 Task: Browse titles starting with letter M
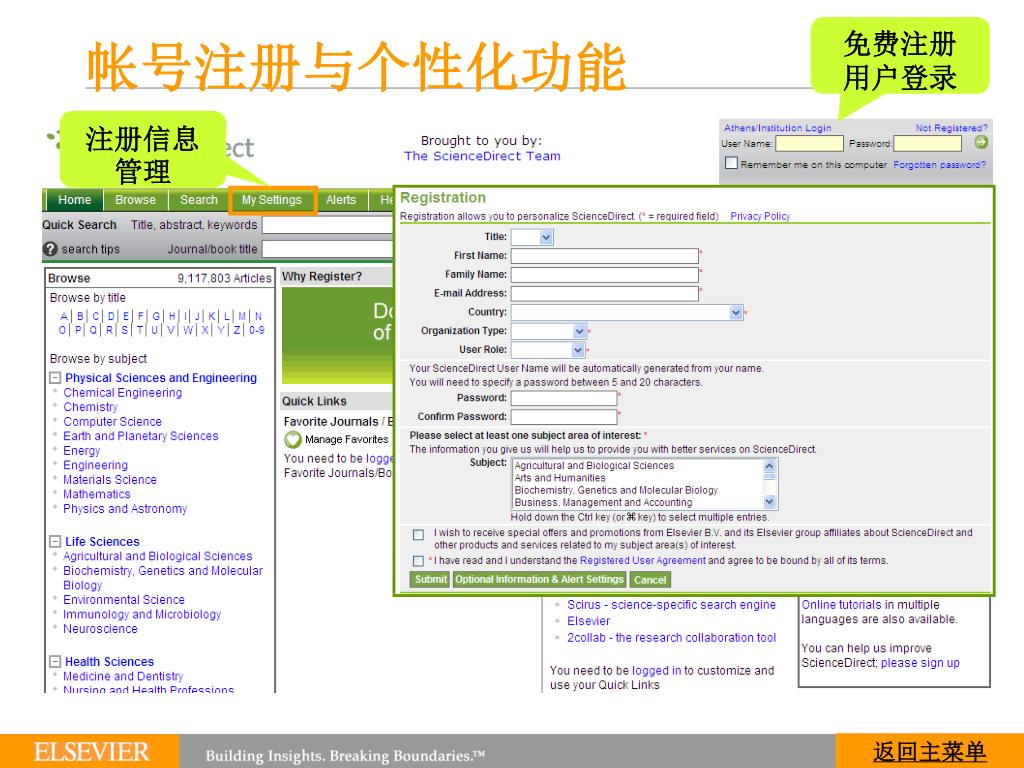pos(242,316)
